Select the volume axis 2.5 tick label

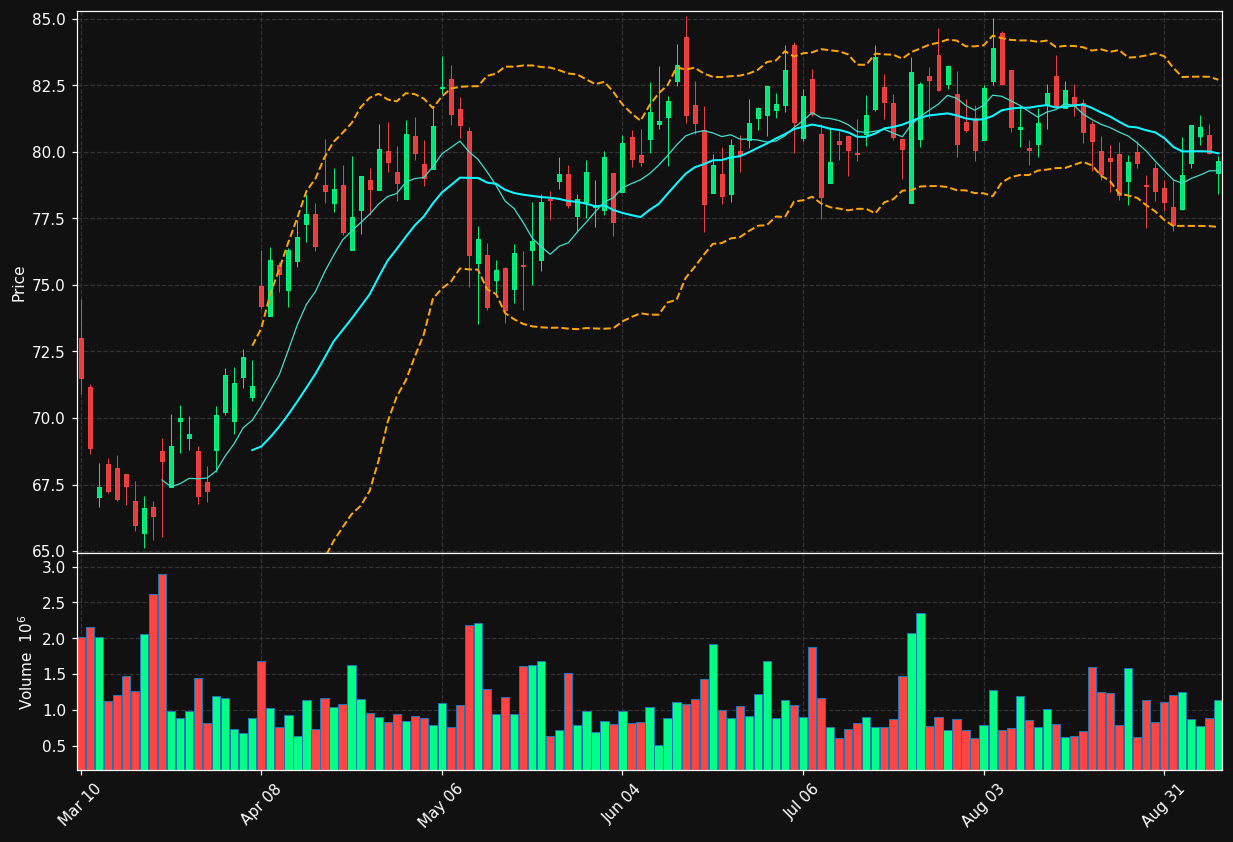click(x=55, y=603)
